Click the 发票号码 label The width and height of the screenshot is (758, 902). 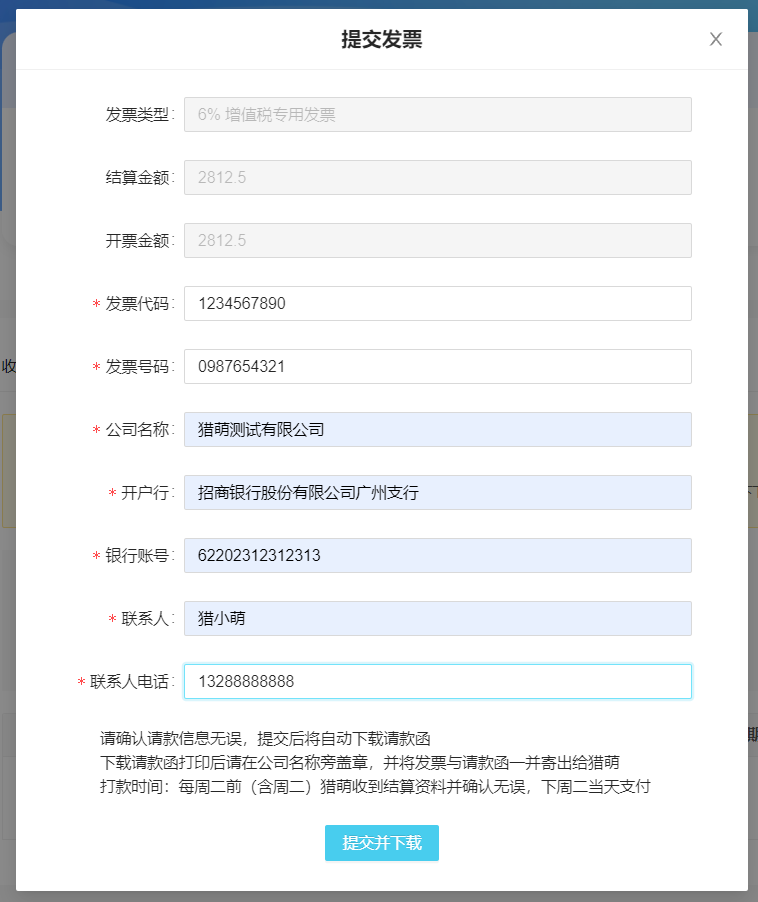pos(137,366)
